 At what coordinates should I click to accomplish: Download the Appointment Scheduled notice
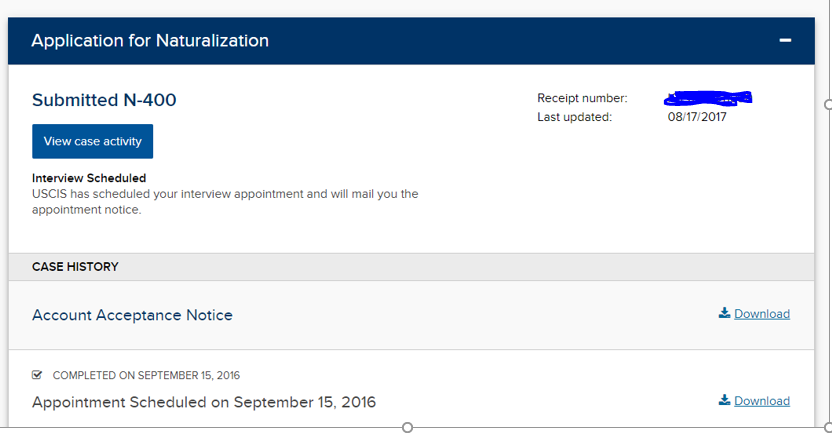[x=761, y=401]
